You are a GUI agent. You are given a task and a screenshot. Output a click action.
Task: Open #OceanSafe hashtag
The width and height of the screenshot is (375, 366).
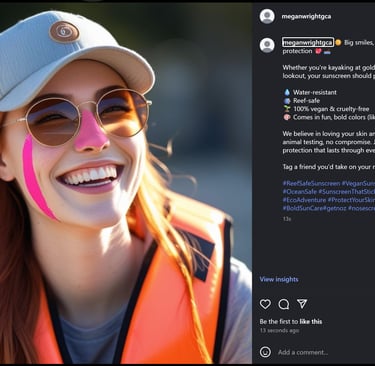point(300,192)
